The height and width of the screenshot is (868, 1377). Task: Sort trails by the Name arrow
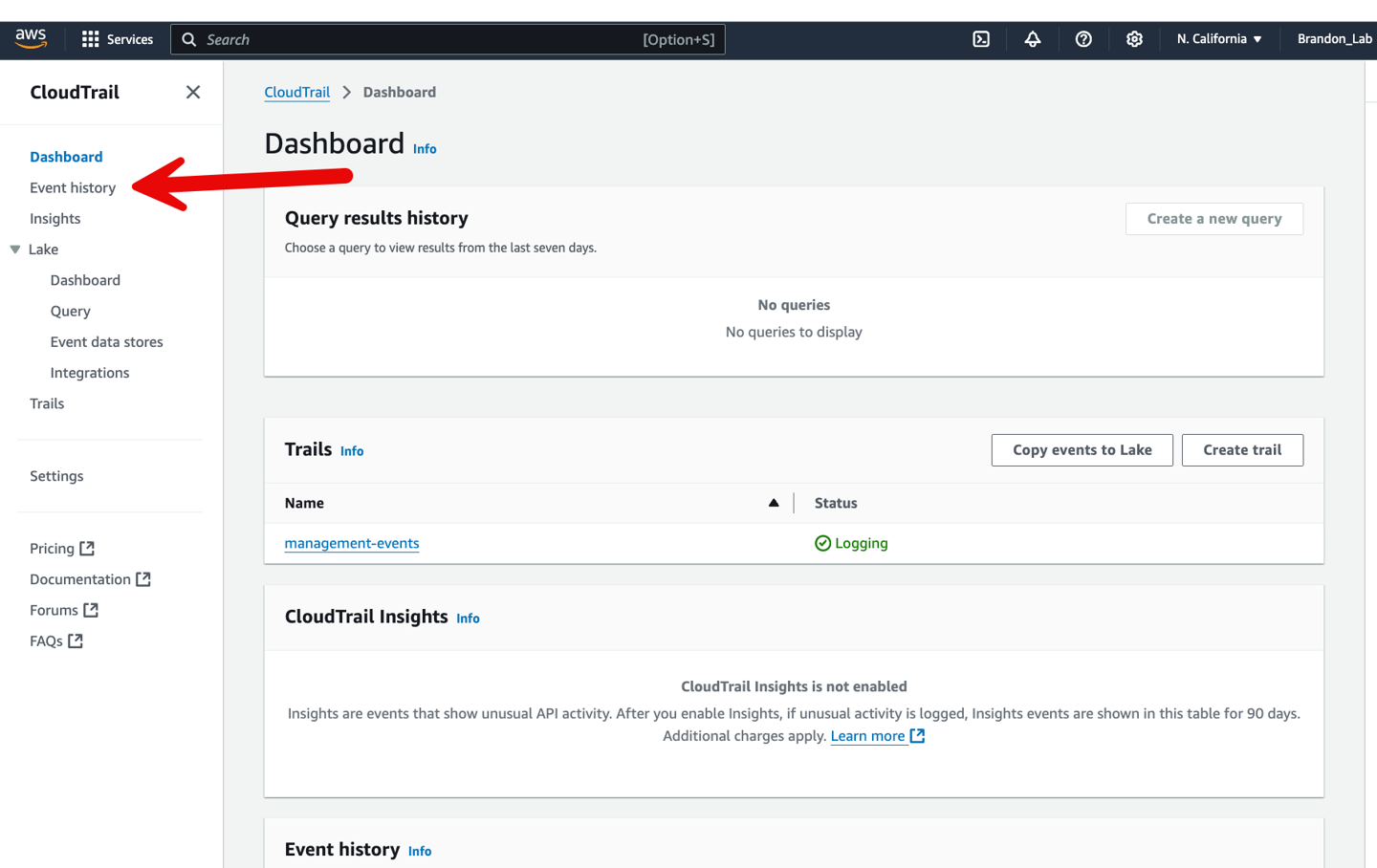(774, 503)
